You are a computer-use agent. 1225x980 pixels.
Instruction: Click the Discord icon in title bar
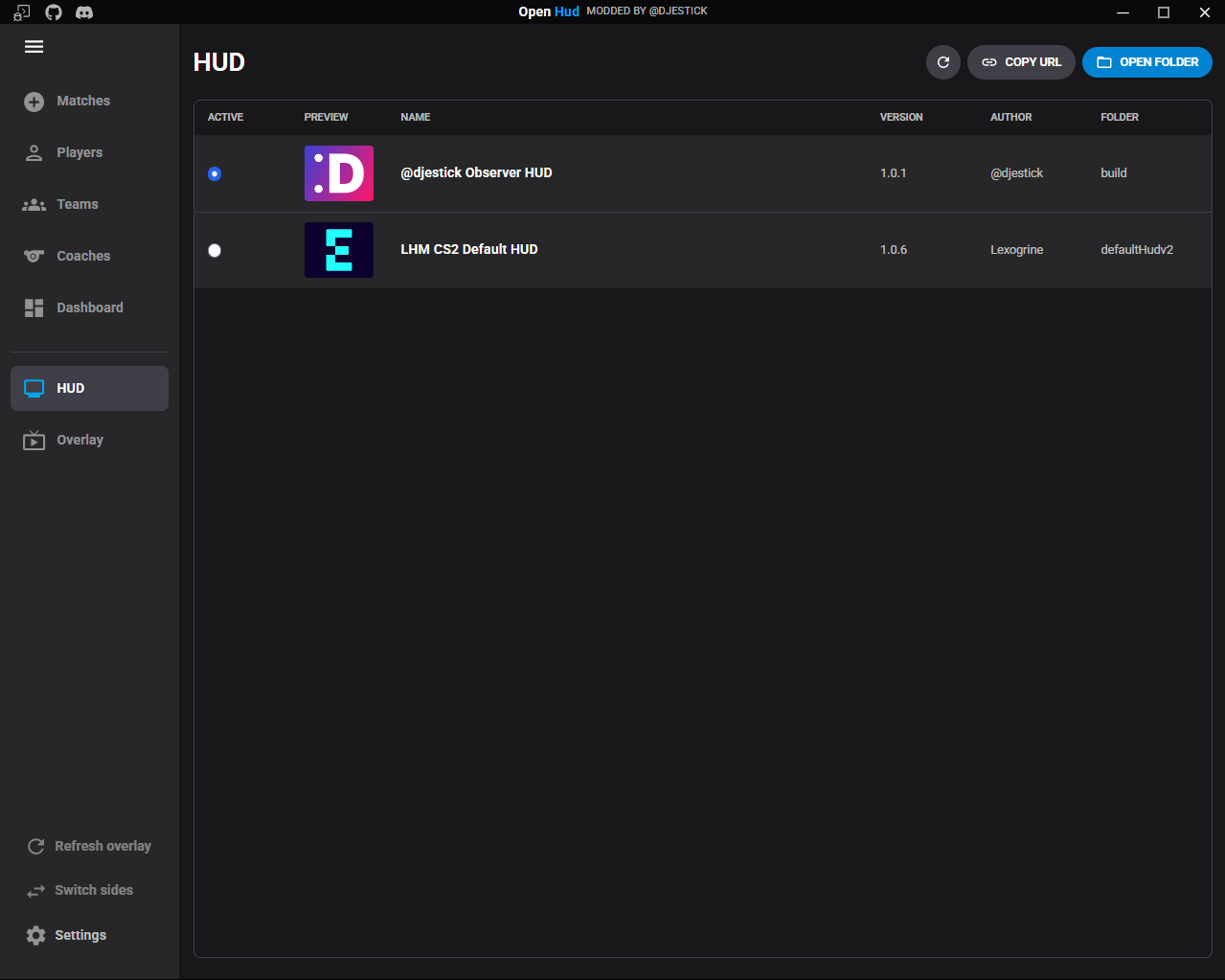point(84,12)
